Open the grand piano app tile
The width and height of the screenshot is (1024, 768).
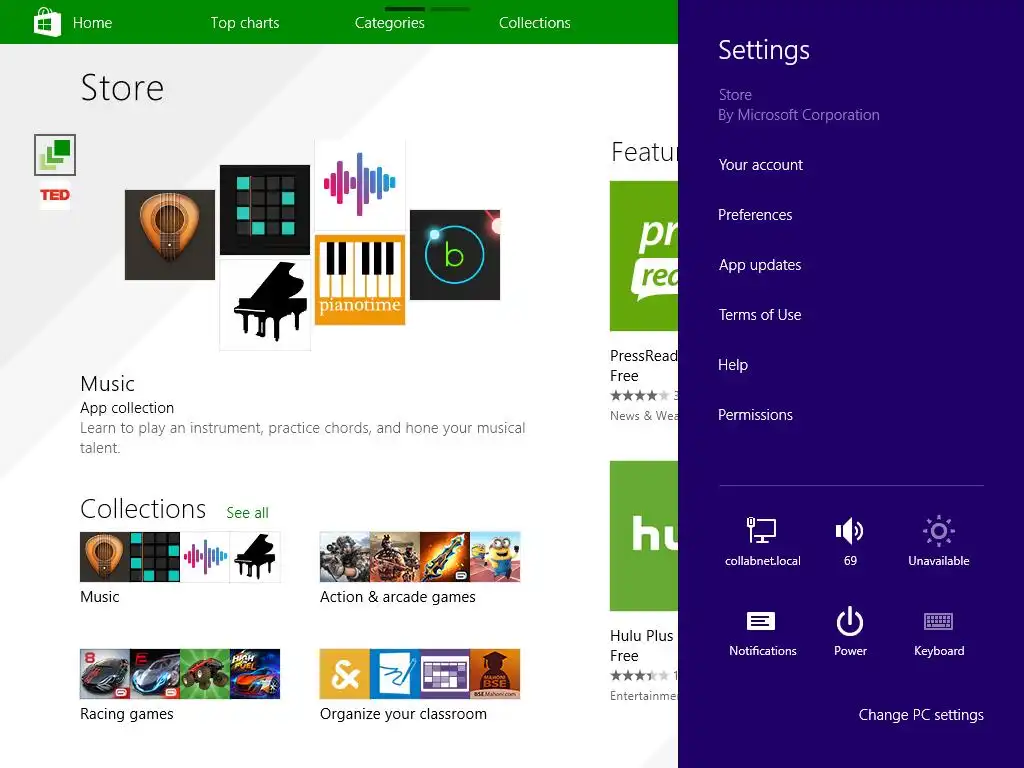coord(264,305)
